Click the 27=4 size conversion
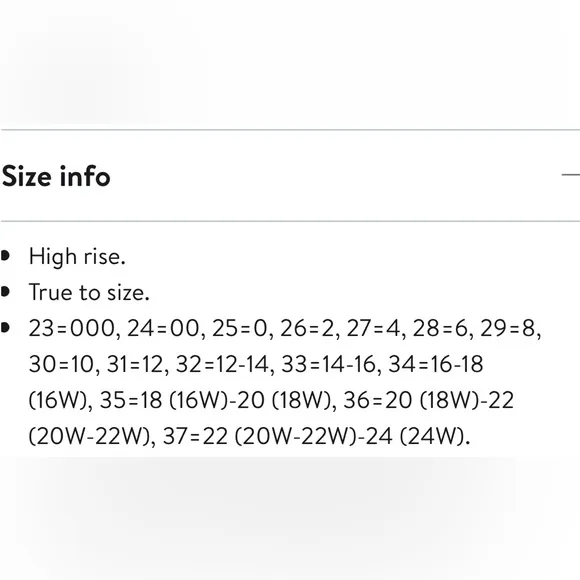 point(373,328)
